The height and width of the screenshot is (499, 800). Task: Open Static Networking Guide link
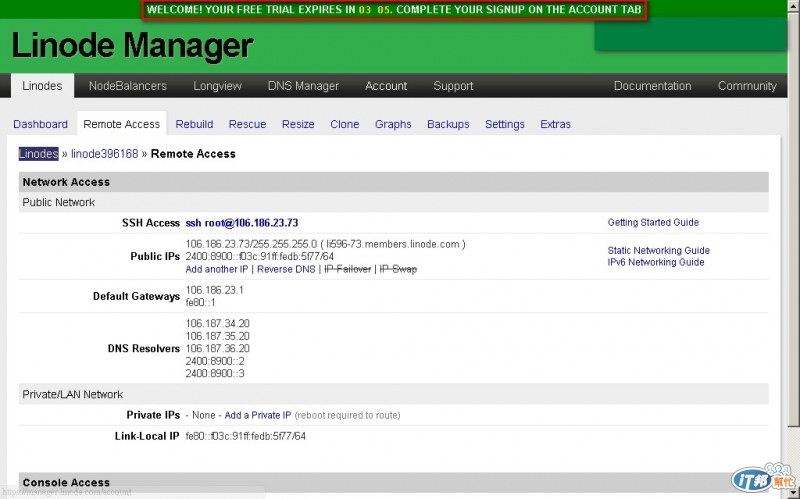tap(659, 251)
